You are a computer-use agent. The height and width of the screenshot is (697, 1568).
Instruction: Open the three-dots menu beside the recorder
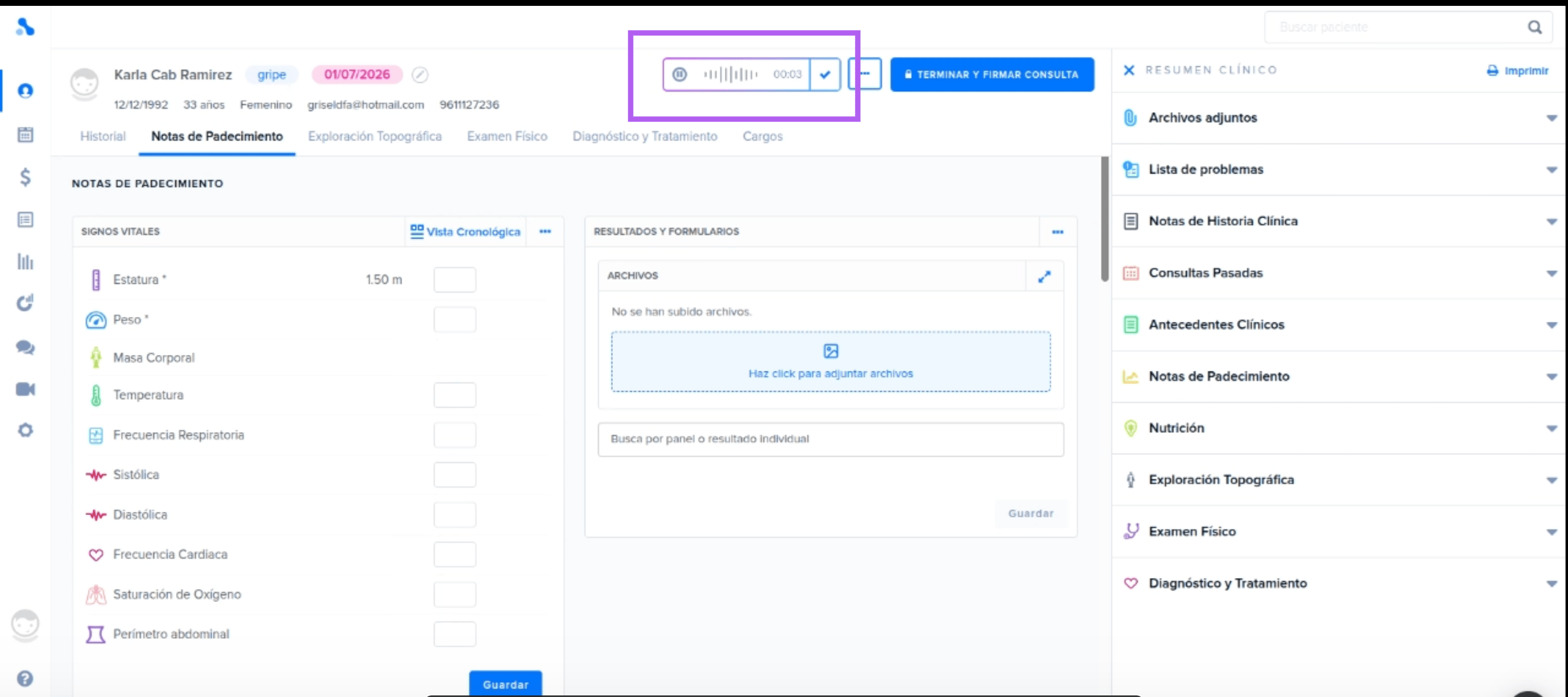click(x=865, y=74)
